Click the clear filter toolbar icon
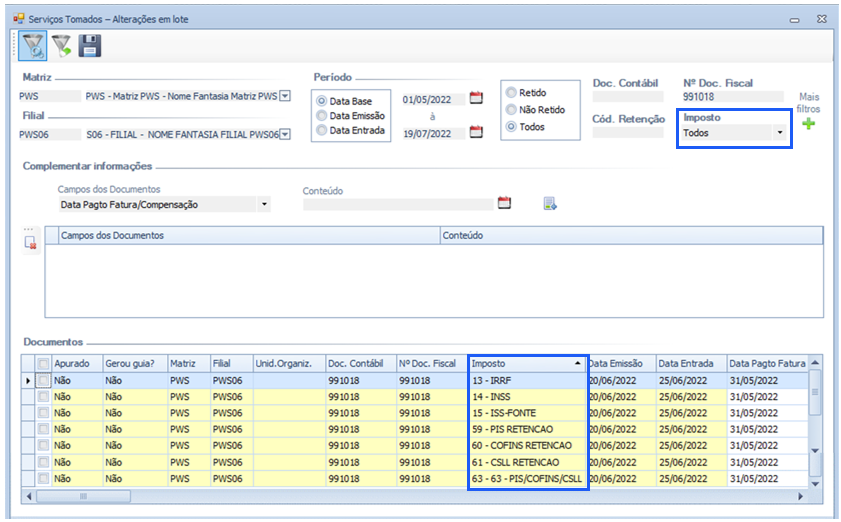841x522 pixels. pos(62,46)
